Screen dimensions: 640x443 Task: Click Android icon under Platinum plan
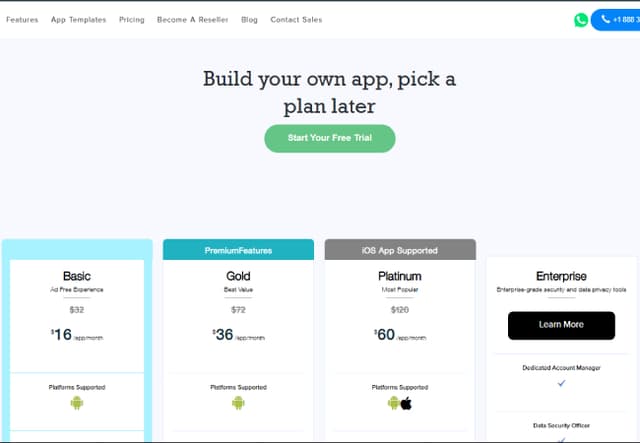tap(393, 403)
